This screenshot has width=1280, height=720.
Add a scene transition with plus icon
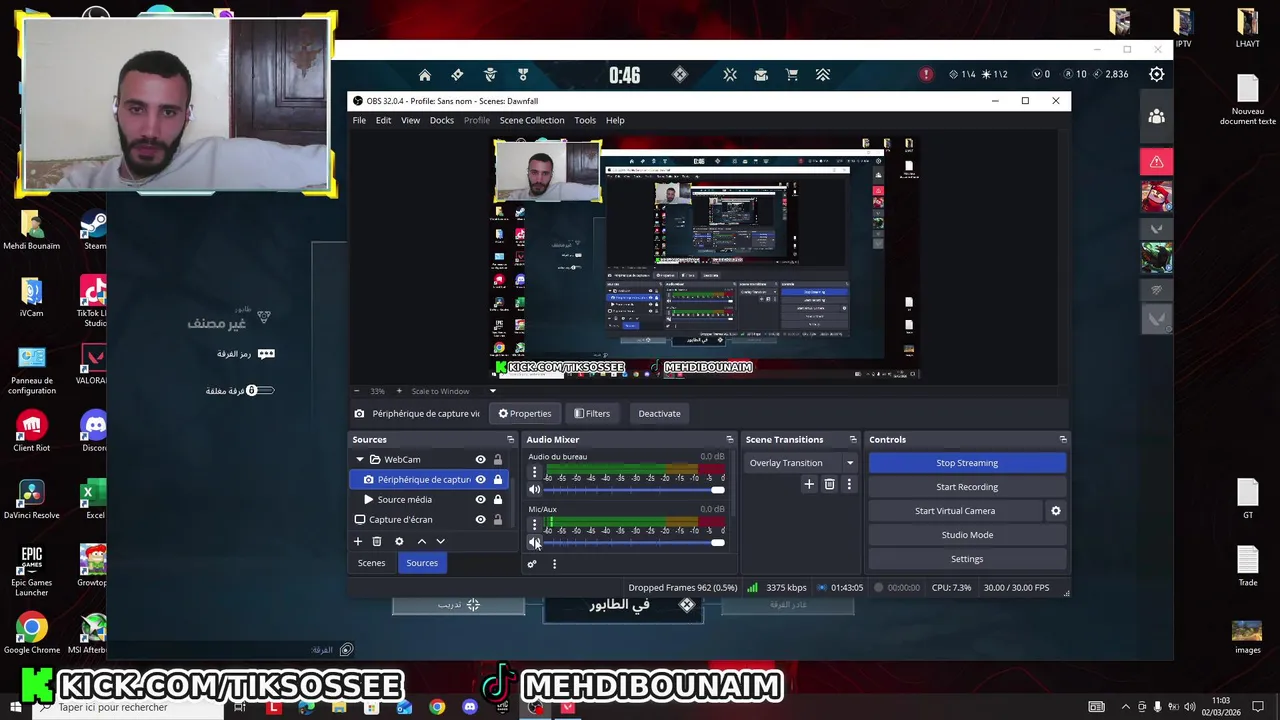[x=809, y=484]
